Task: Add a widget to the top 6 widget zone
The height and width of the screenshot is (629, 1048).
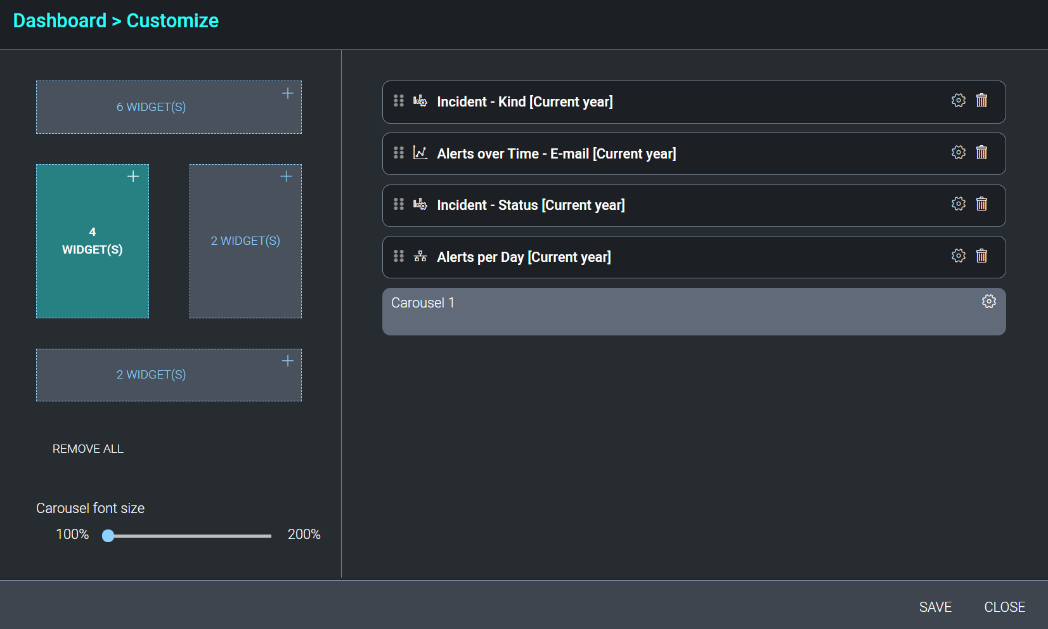Action: click(x=287, y=92)
